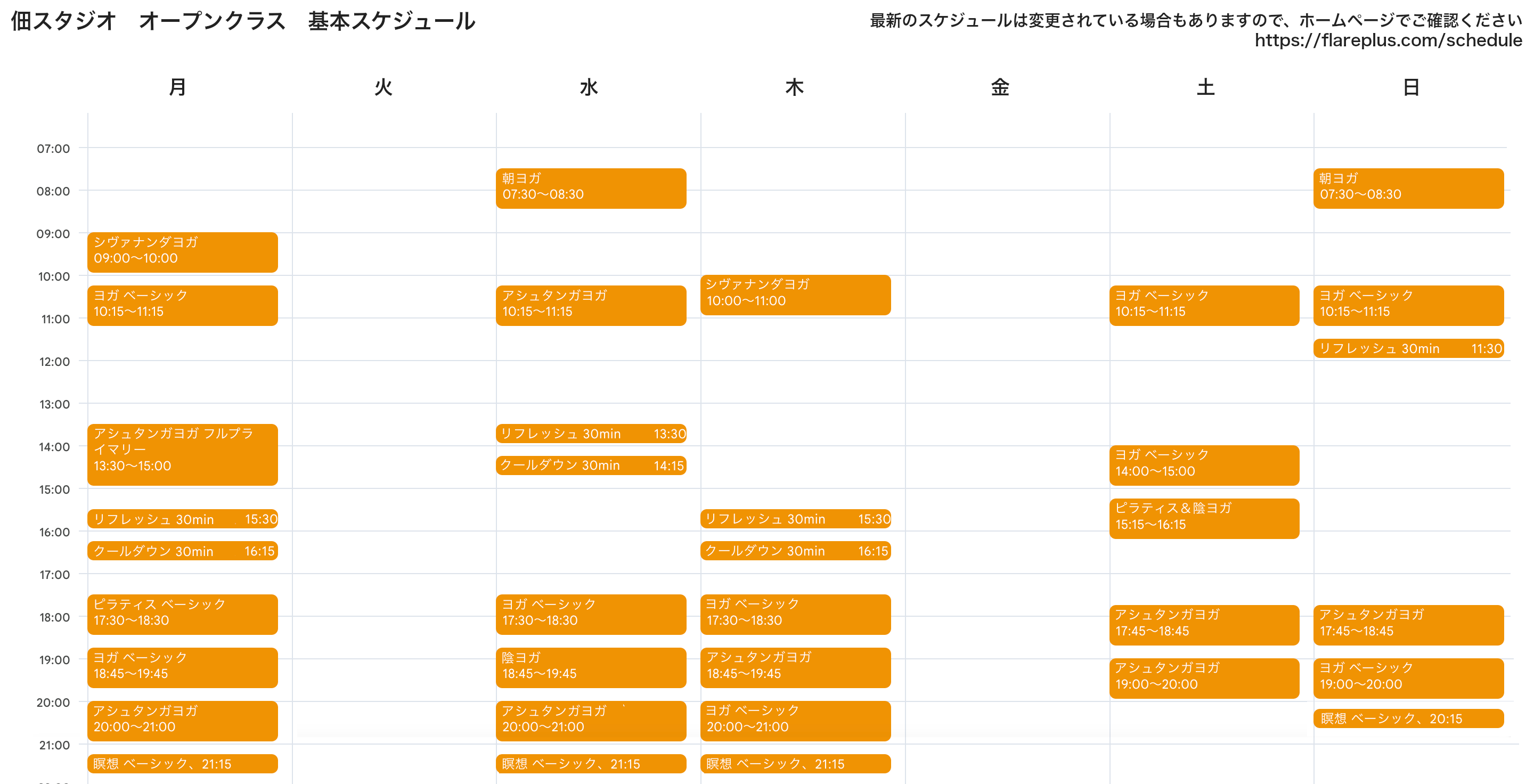
Task: Click Thursday's 瞑想 ベーシック 21:15 entry
Action: (795, 764)
